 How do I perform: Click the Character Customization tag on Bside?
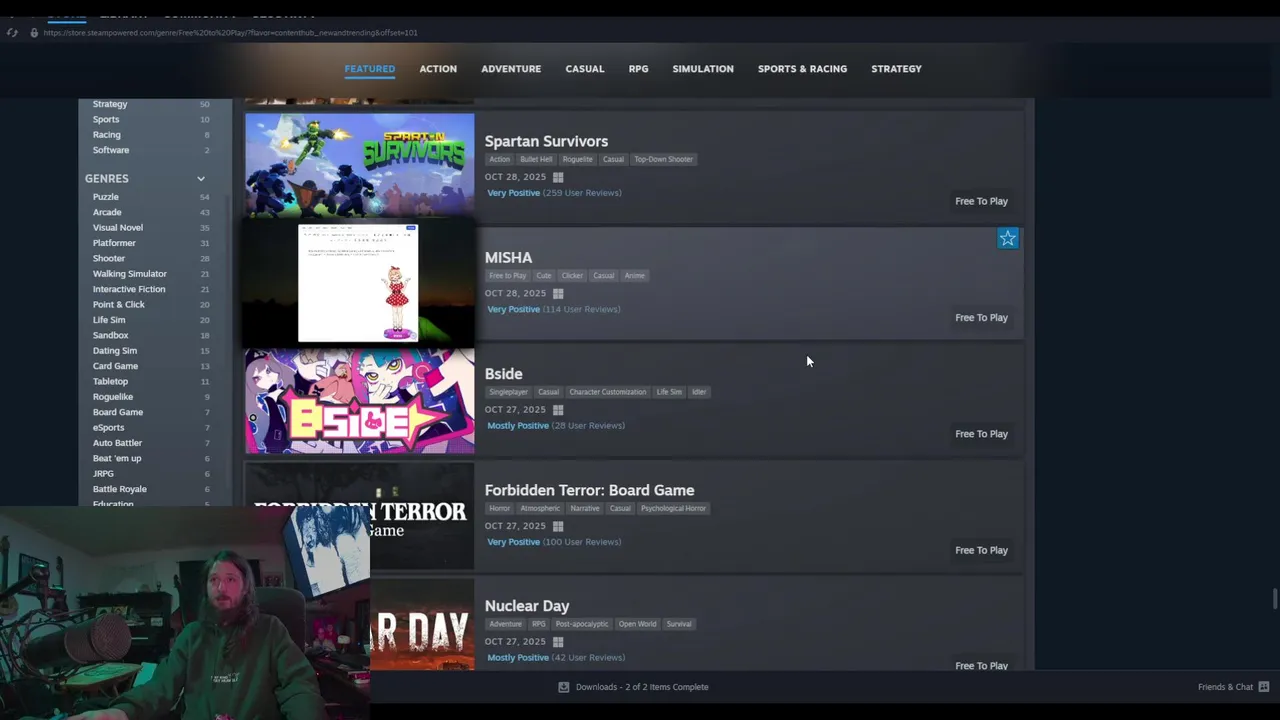click(607, 392)
